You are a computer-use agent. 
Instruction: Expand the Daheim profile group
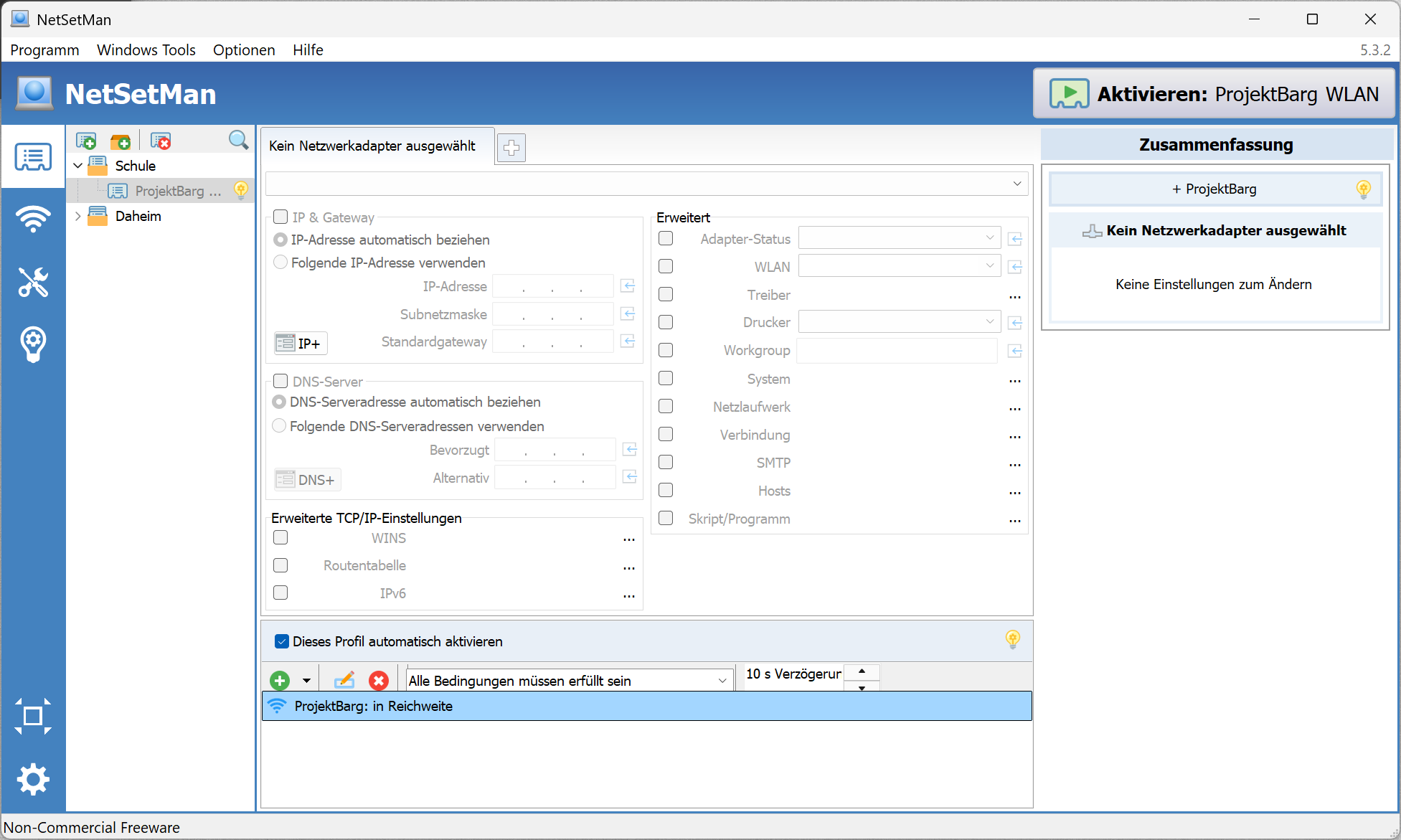[x=77, y=216]
